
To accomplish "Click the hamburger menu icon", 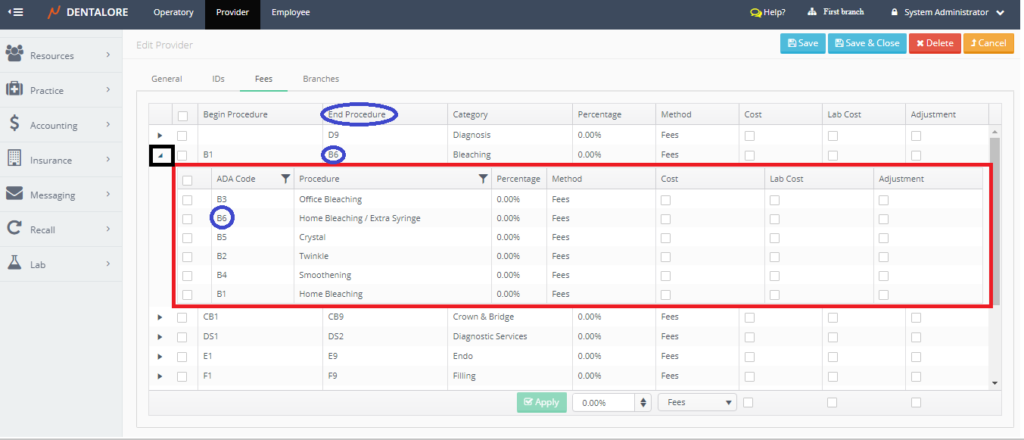I will 17,13.
